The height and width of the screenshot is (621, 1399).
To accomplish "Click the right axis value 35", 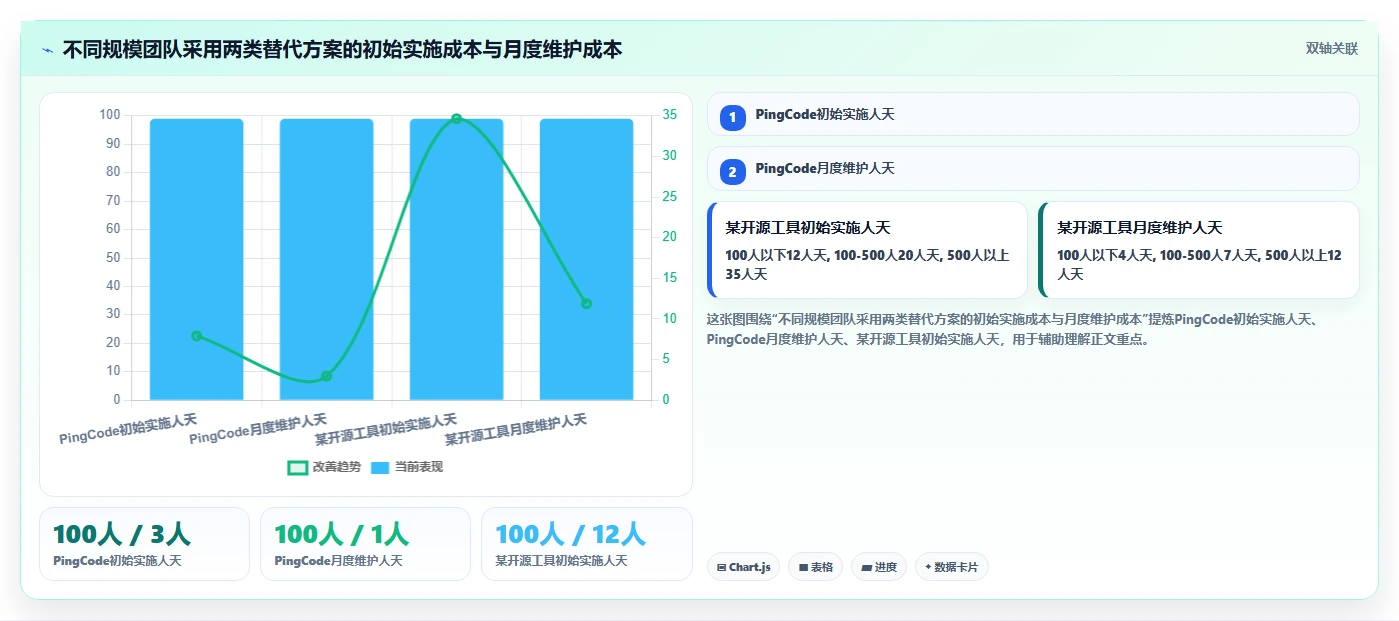I will click(669, 115).
